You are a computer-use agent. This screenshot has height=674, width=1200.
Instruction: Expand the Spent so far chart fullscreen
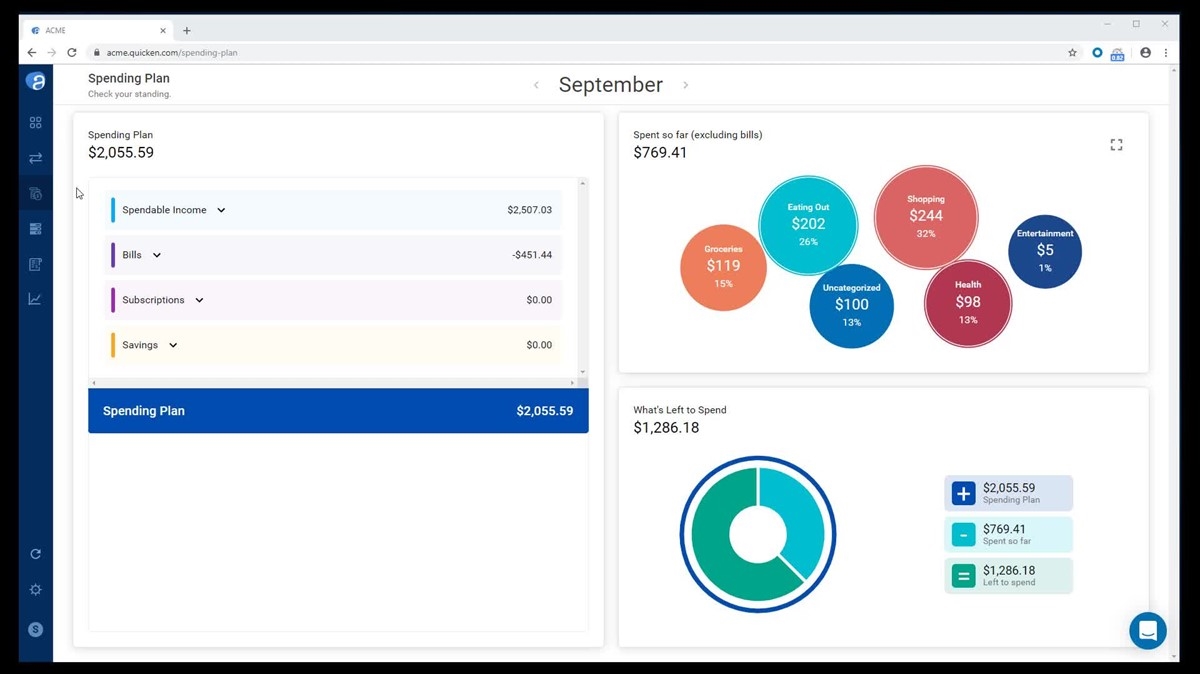1116,145
